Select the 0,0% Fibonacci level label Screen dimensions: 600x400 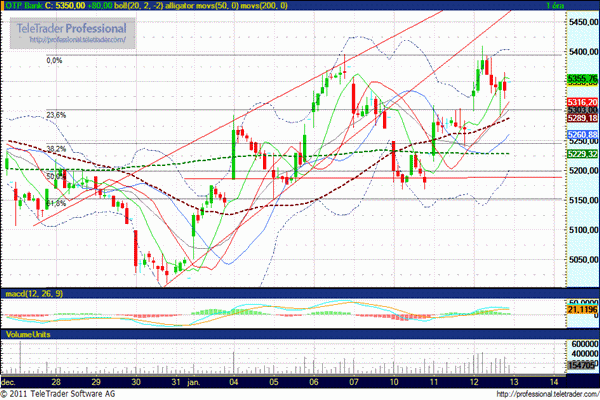pyautogui.click(x=56, y=60)
